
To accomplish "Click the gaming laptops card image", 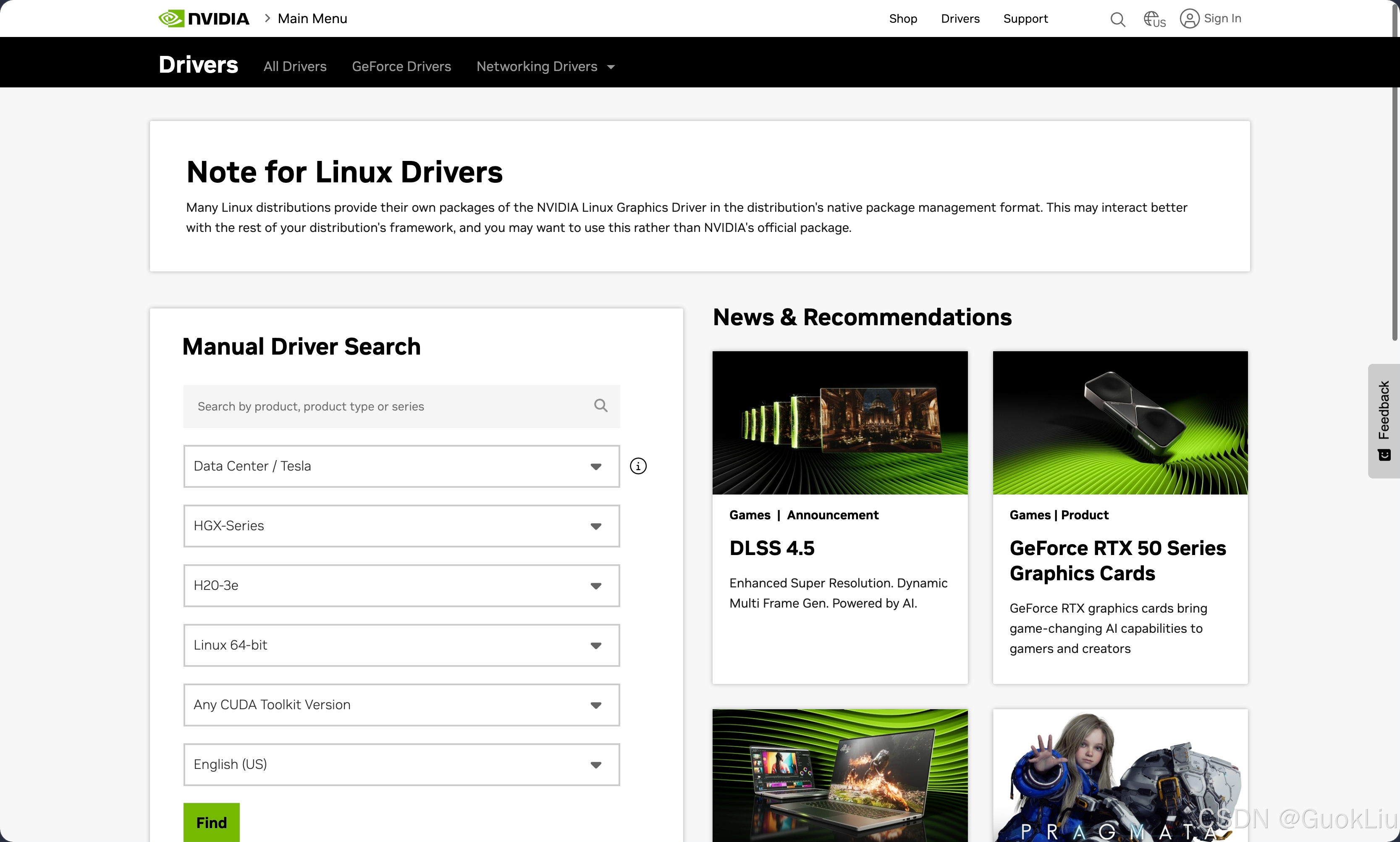I will pyautogui.click(x=840, y=775).
